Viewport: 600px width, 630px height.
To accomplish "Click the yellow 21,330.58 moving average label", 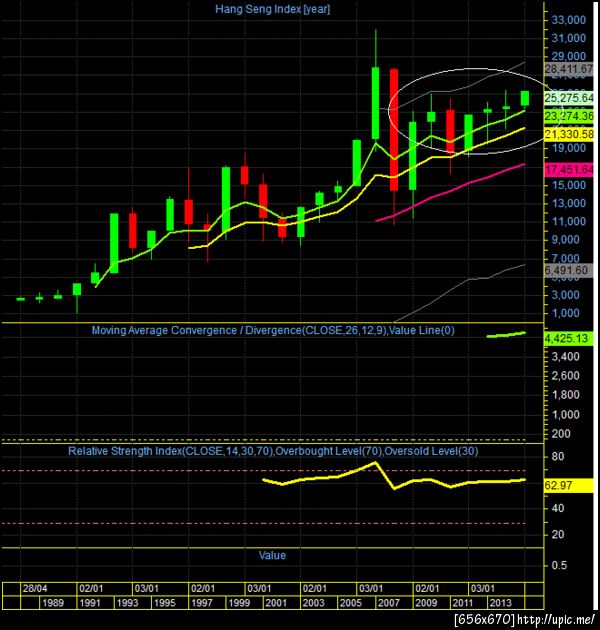I will click(x=569, y=134).
